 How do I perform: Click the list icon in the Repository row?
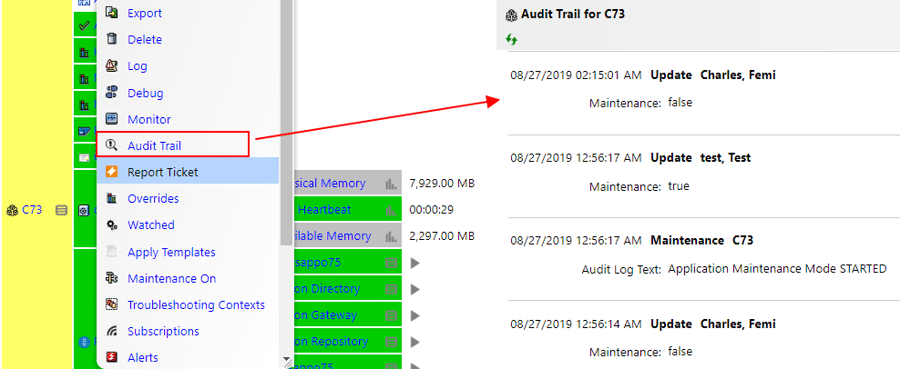pyautogui.click(x=391, y=342)
